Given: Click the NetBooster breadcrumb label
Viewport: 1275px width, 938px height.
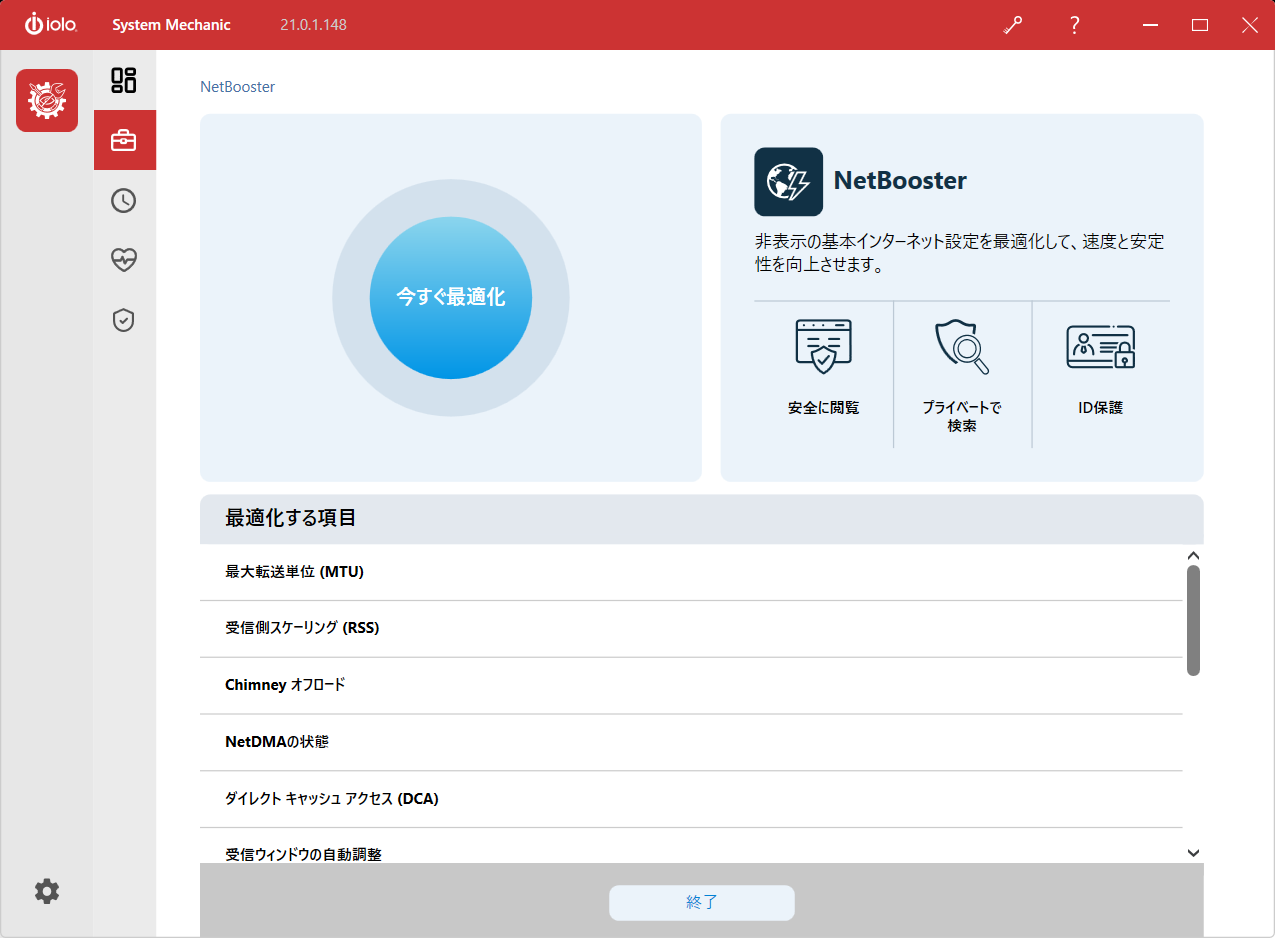Looking at the screenshot, I should coord(238,87).
